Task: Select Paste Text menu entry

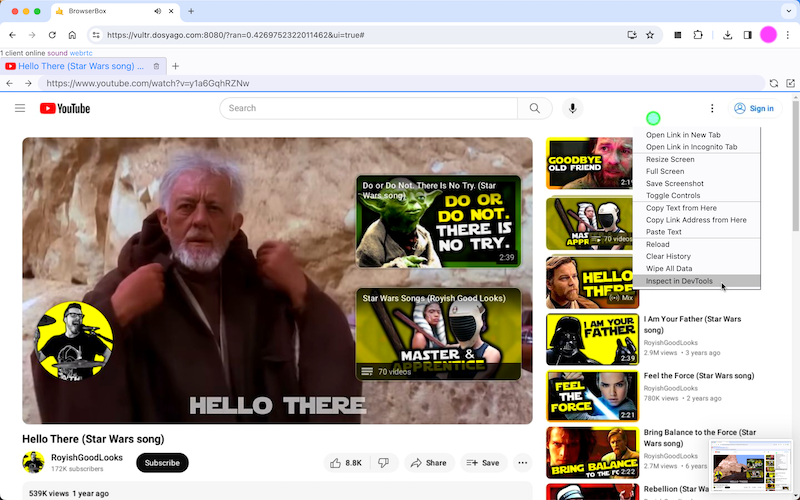Action: click(x=664, y=232)
